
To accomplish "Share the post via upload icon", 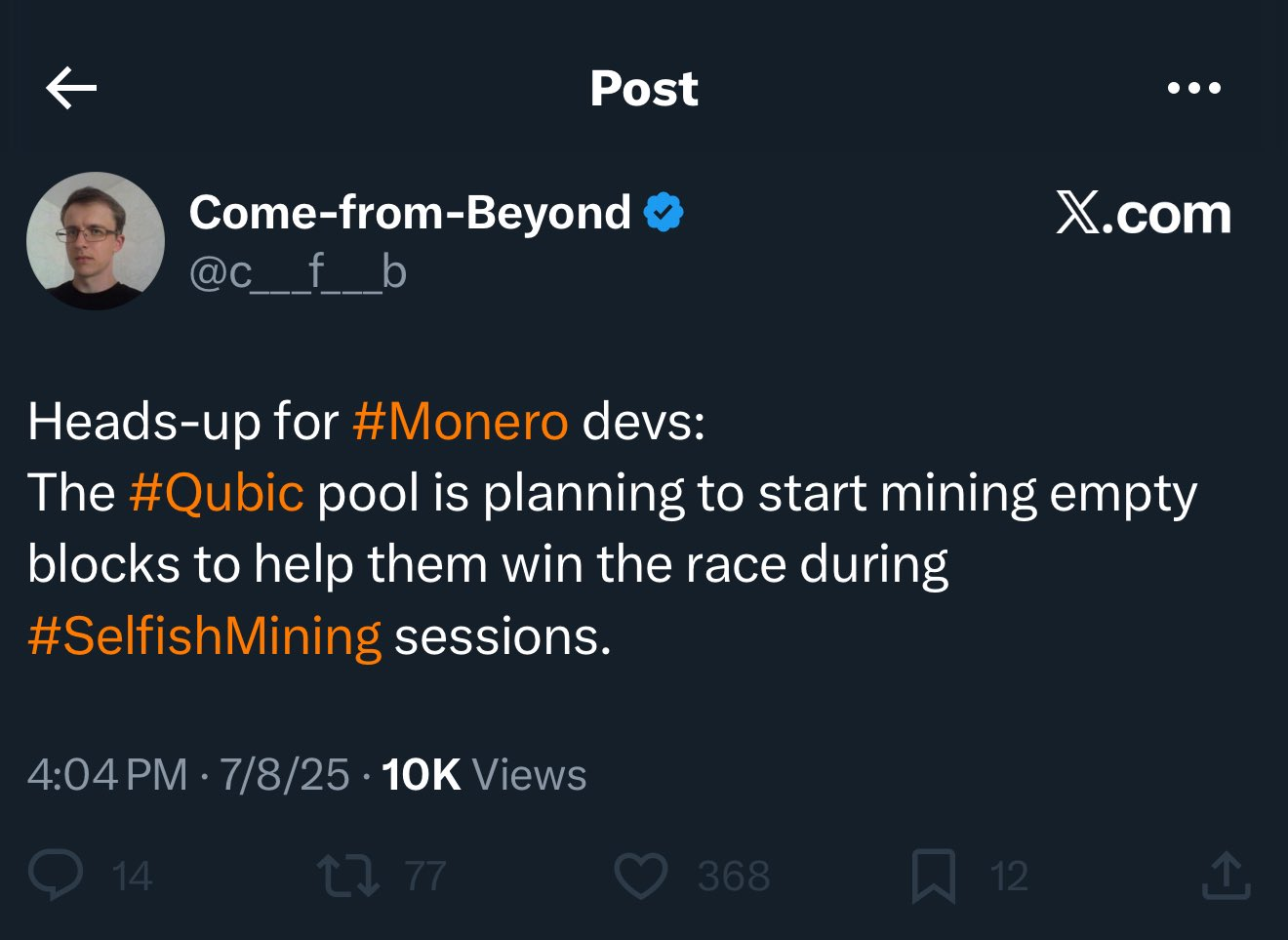I will tap(1227, 875).
